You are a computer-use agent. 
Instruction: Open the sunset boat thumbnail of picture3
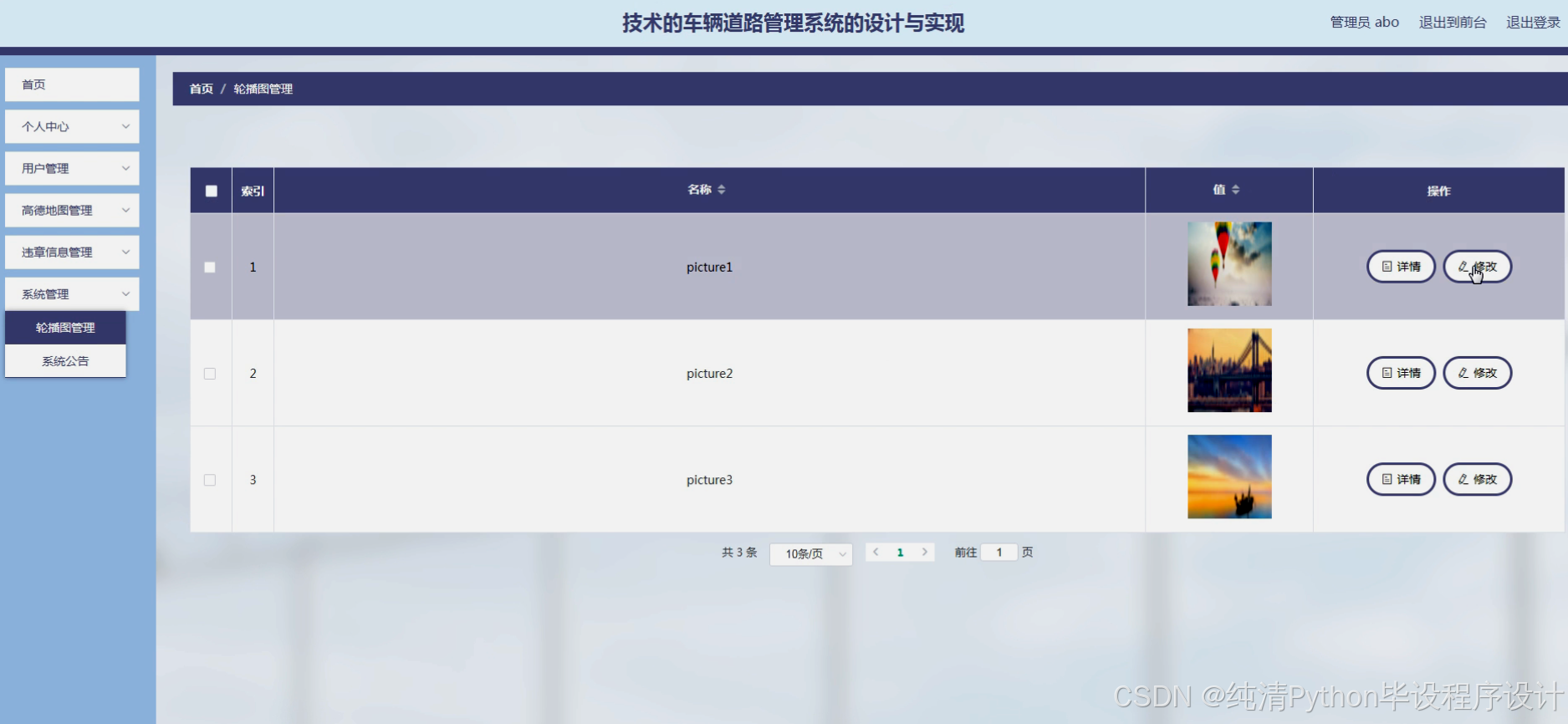pyautogui.click(x=1229, y=477)
